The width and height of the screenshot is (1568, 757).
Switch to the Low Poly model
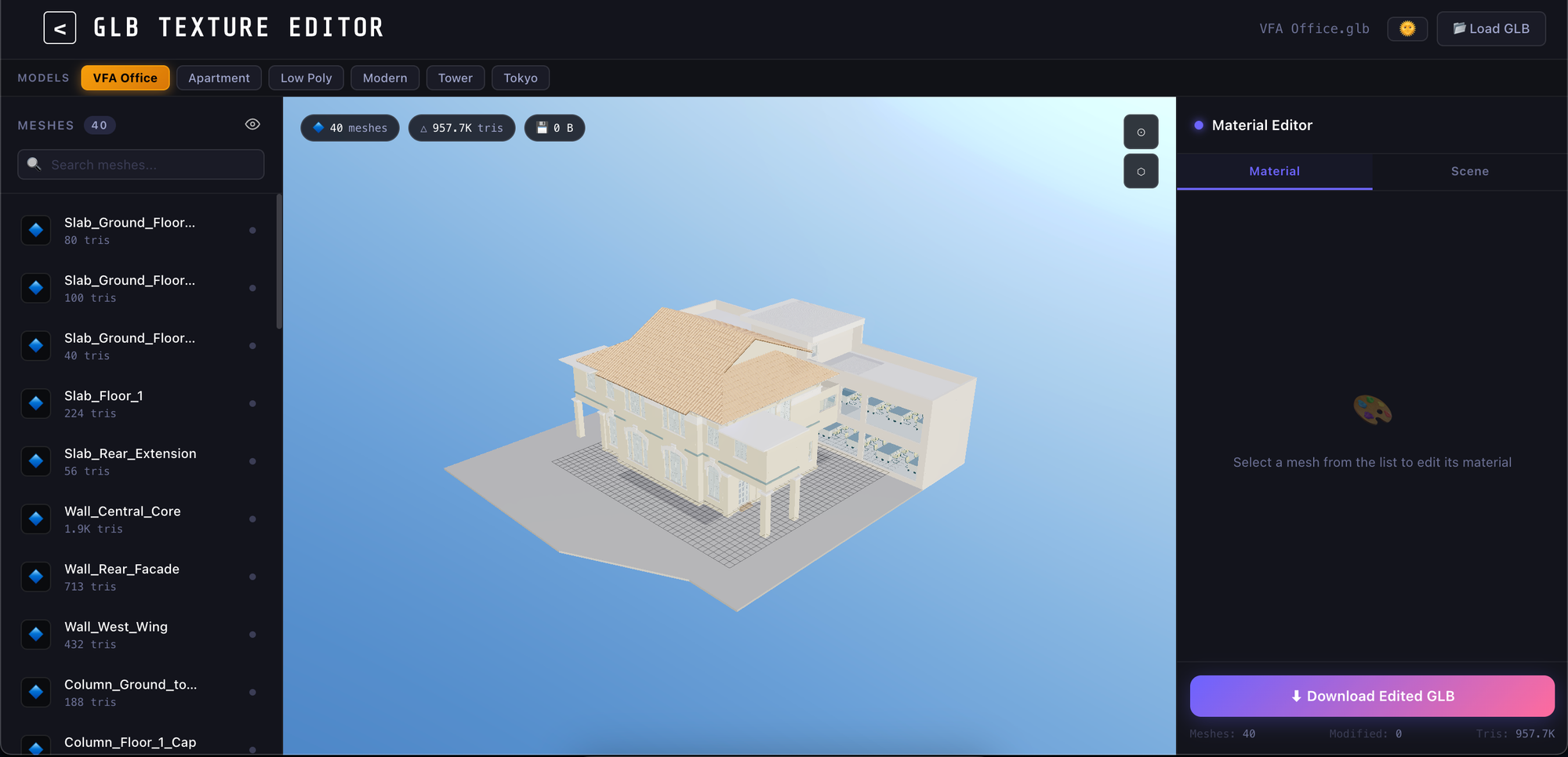pos(306,78)
